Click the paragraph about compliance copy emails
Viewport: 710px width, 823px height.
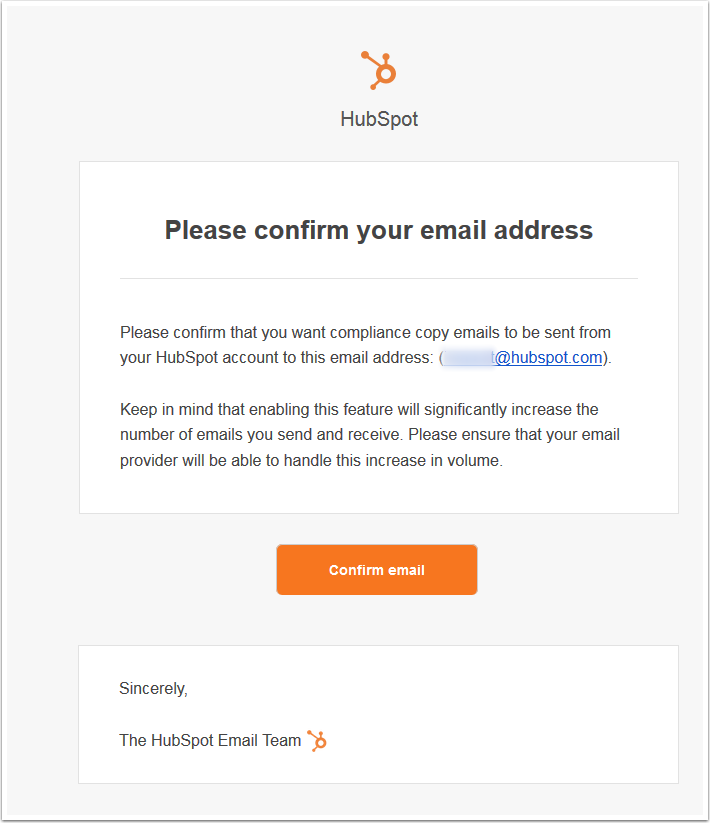[366, 345]
